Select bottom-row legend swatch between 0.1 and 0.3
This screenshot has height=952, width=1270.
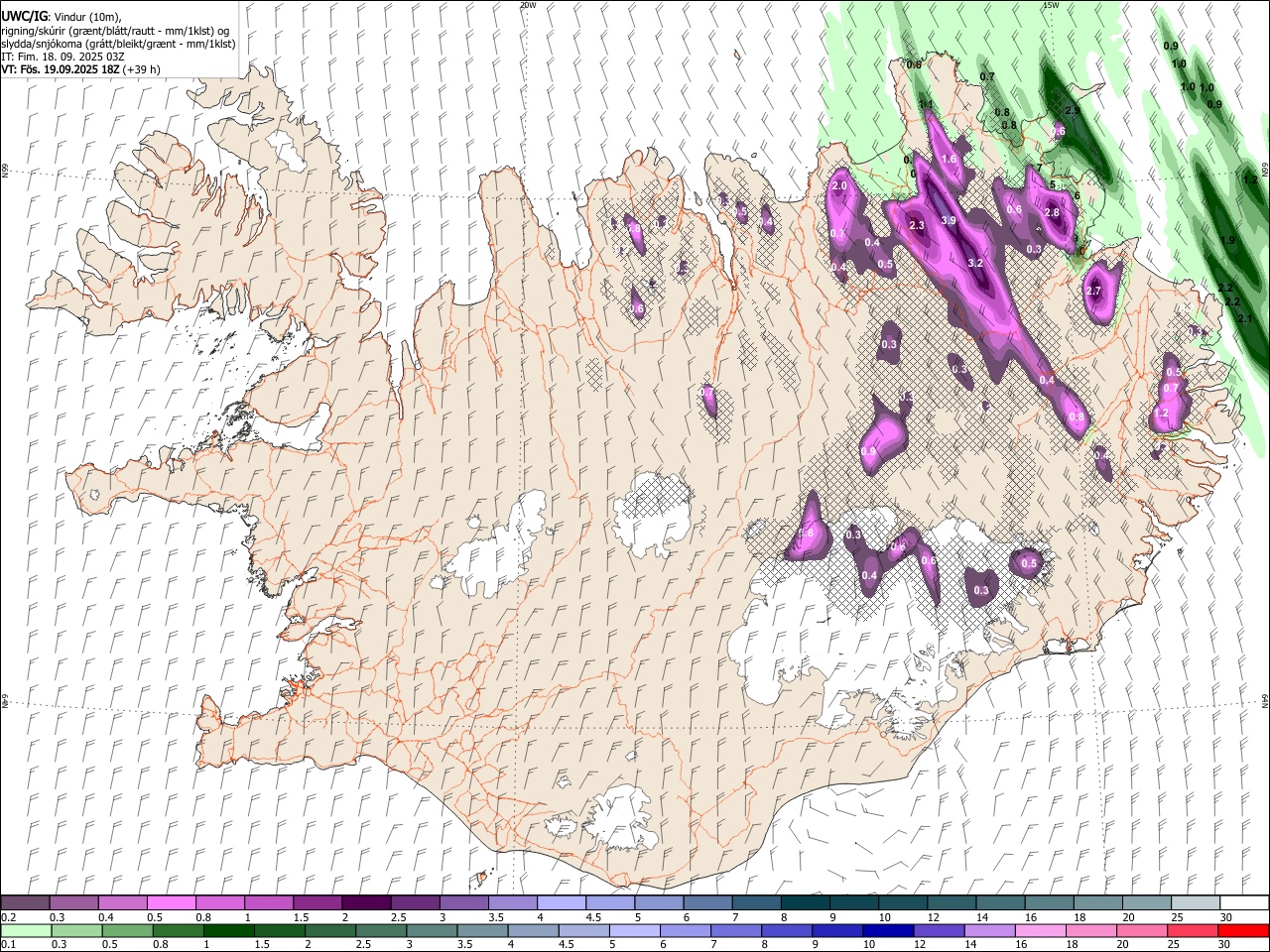pos(26,930)
